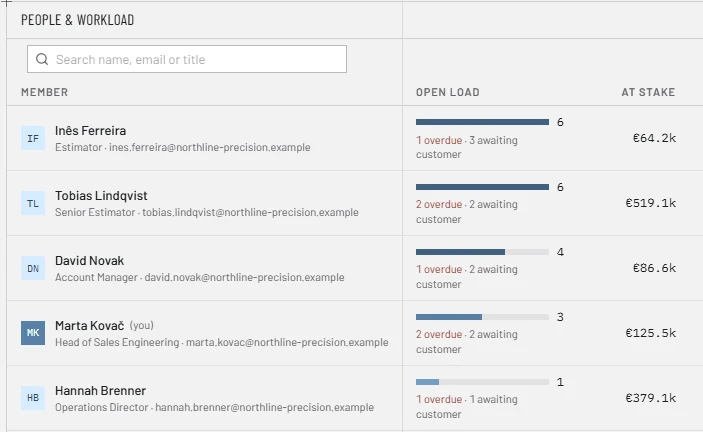This screenshot has height=432, width=703.
Task: Click the €519.1k at stake value
Action: tap(651, 203)
